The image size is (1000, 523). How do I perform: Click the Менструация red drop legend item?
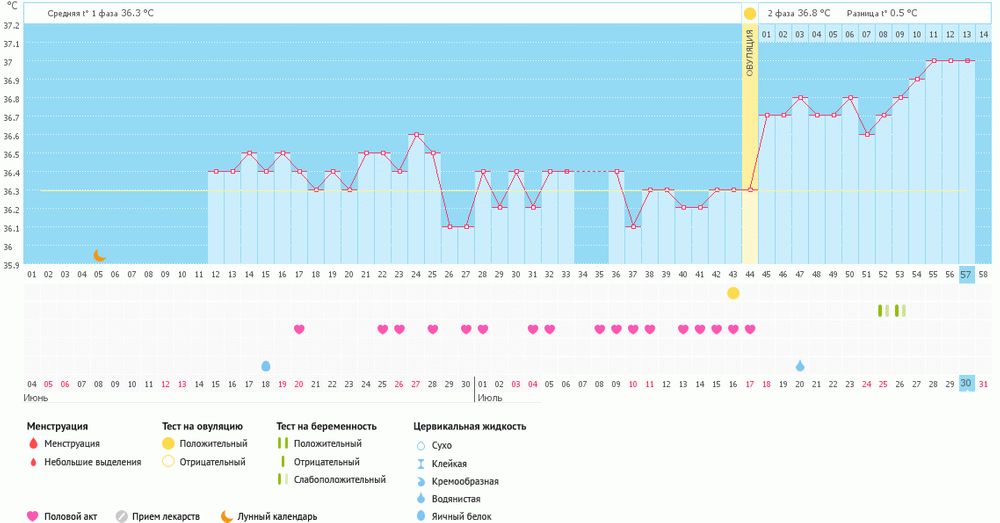[x=34, y=443]
